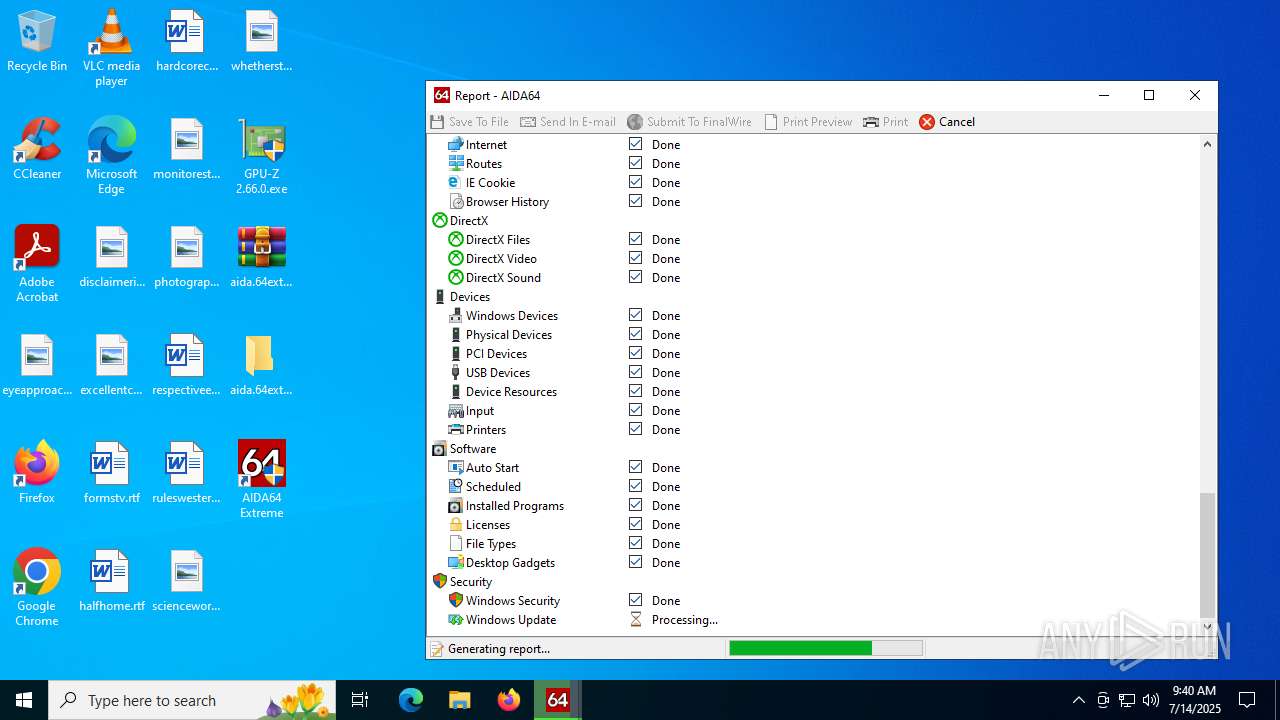Click Submit To FinalWire toolbar button
This screenshot has height=720, width=1280.
point(690,122)
